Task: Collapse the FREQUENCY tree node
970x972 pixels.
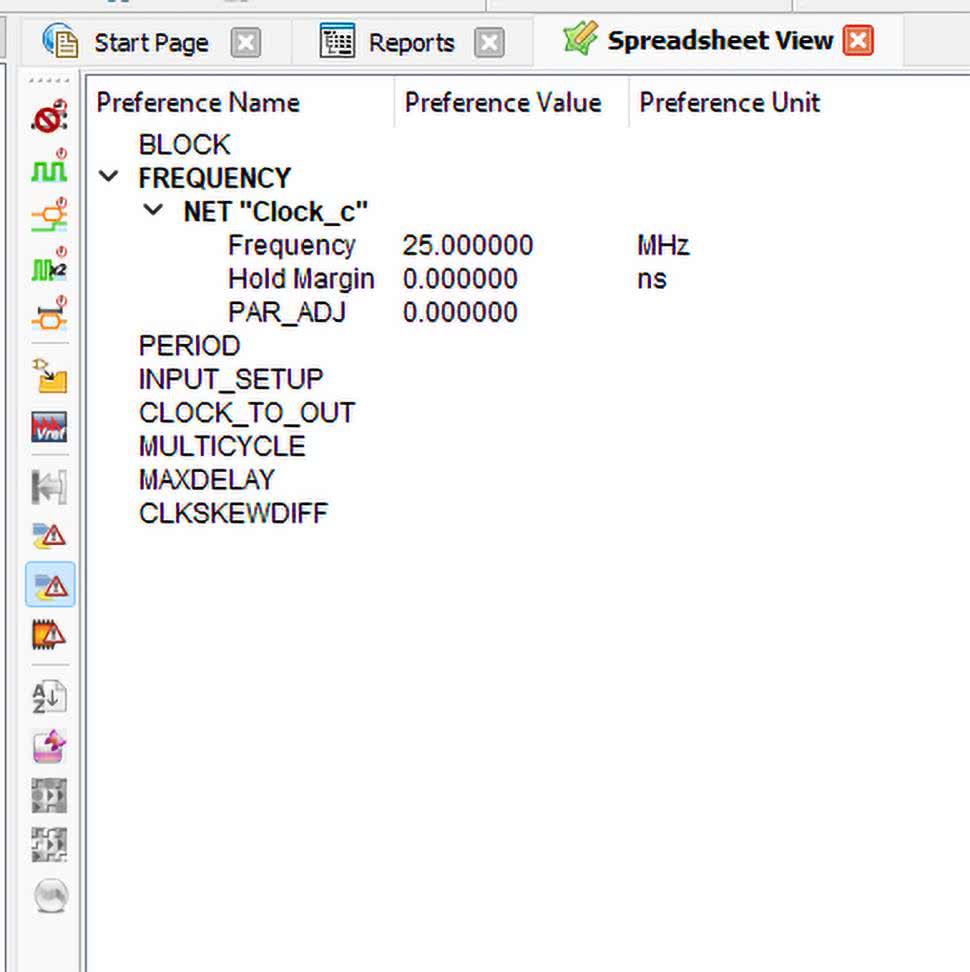Action: (109, 178)
